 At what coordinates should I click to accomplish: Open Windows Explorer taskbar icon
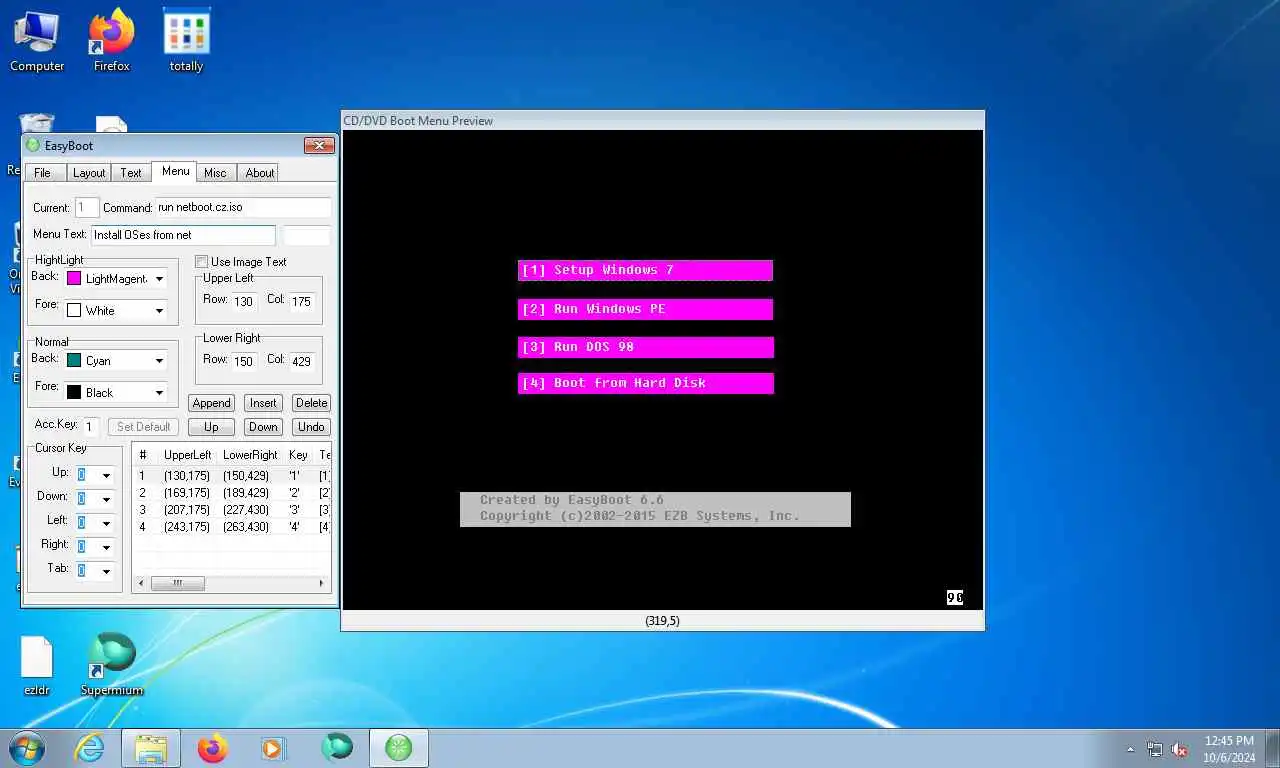[x=151, y=748]
